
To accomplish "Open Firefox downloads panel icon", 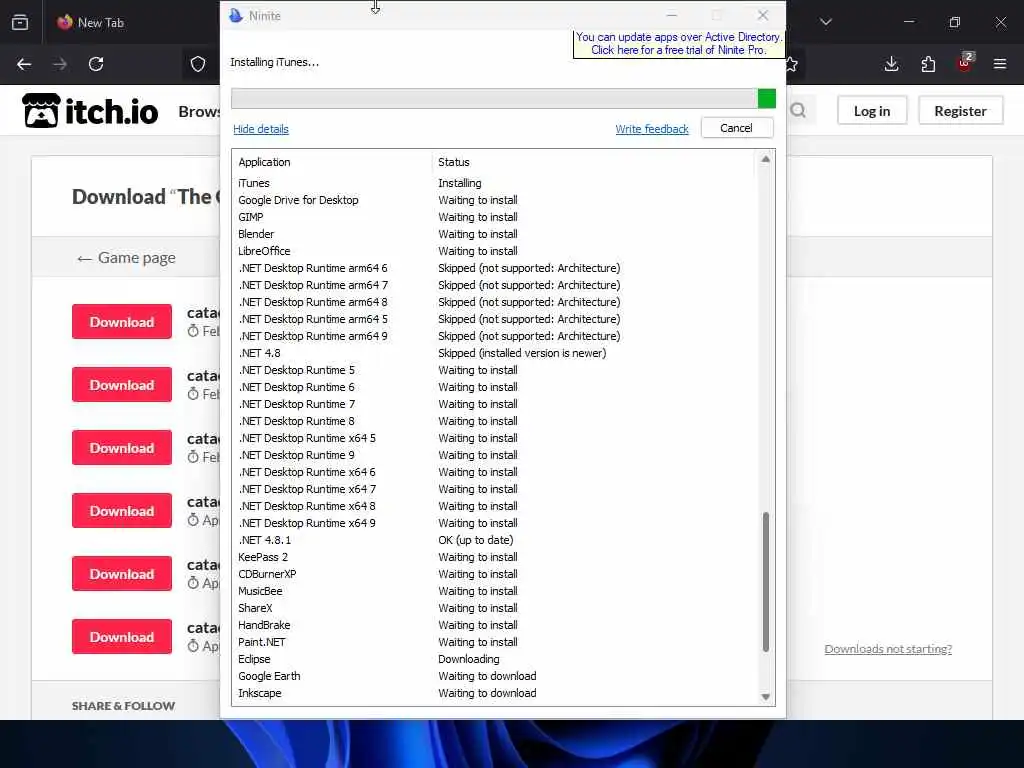I will [x=891, y=64].
